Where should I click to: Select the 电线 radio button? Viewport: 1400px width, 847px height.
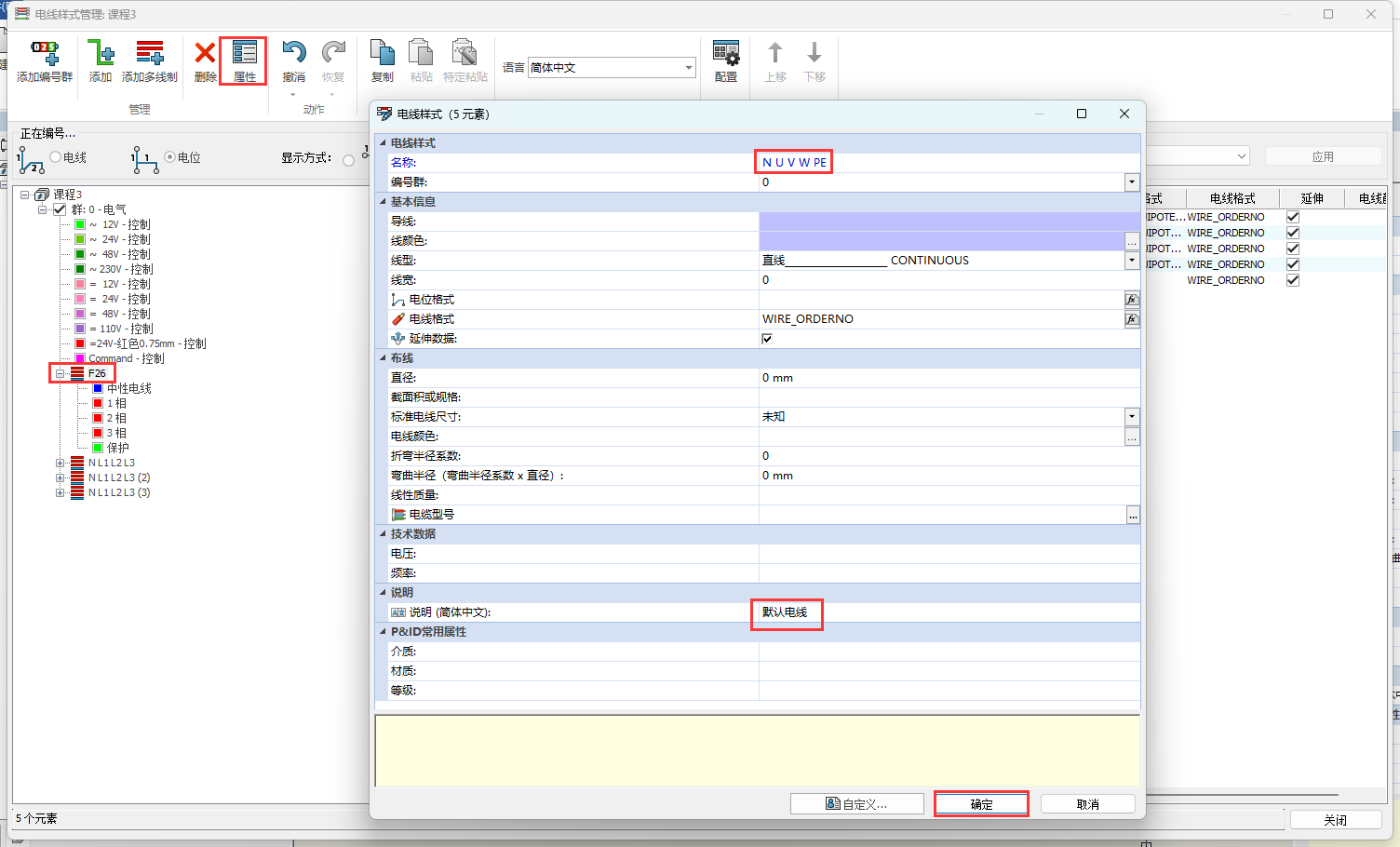pos(56,157)
